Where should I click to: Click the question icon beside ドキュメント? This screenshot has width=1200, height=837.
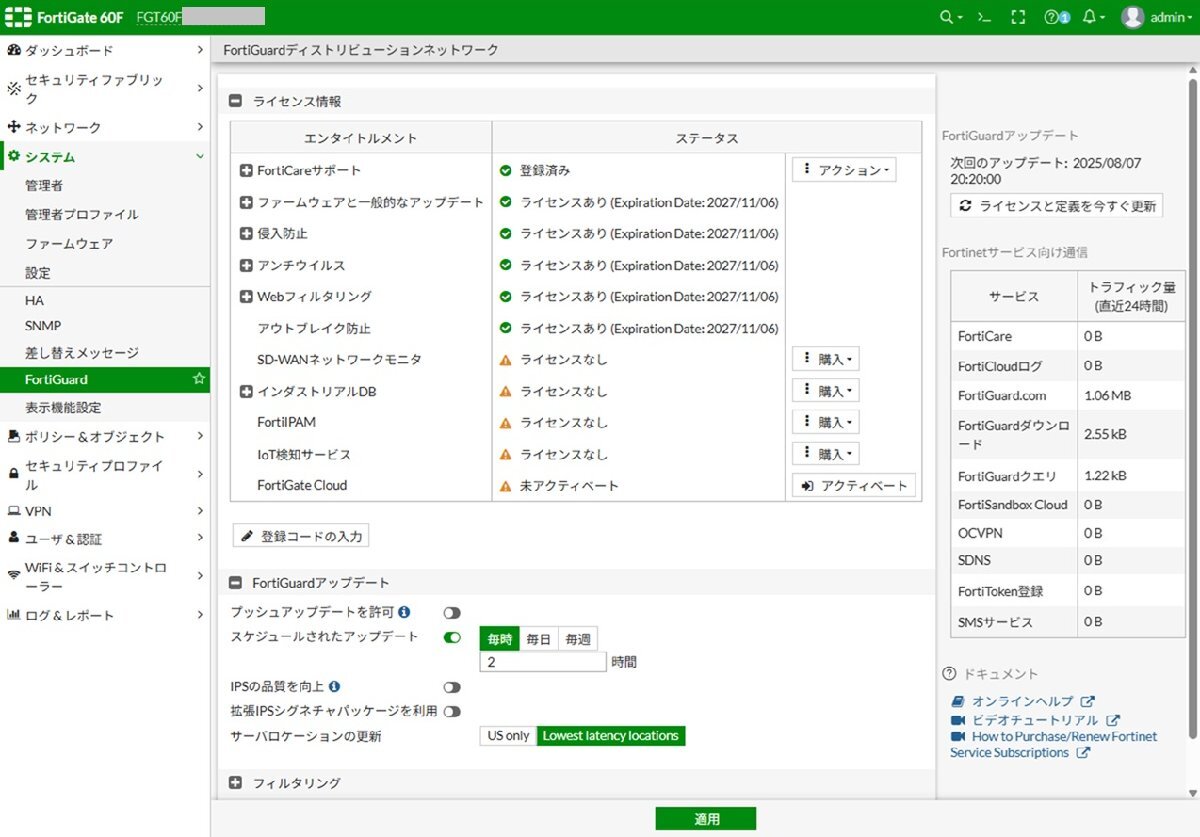coord(949,674)
